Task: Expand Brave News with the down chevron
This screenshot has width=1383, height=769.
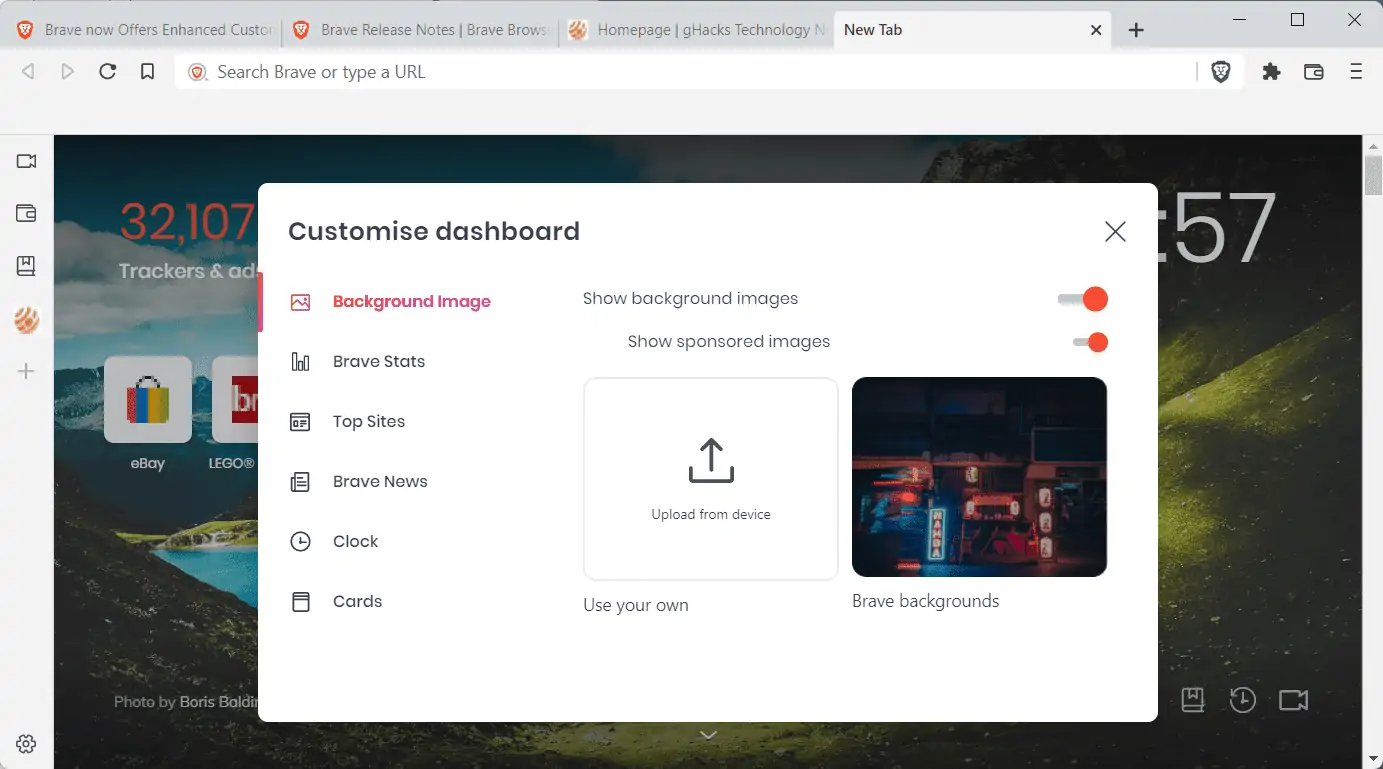Action: pyautogui.click(x=708, y=735)
